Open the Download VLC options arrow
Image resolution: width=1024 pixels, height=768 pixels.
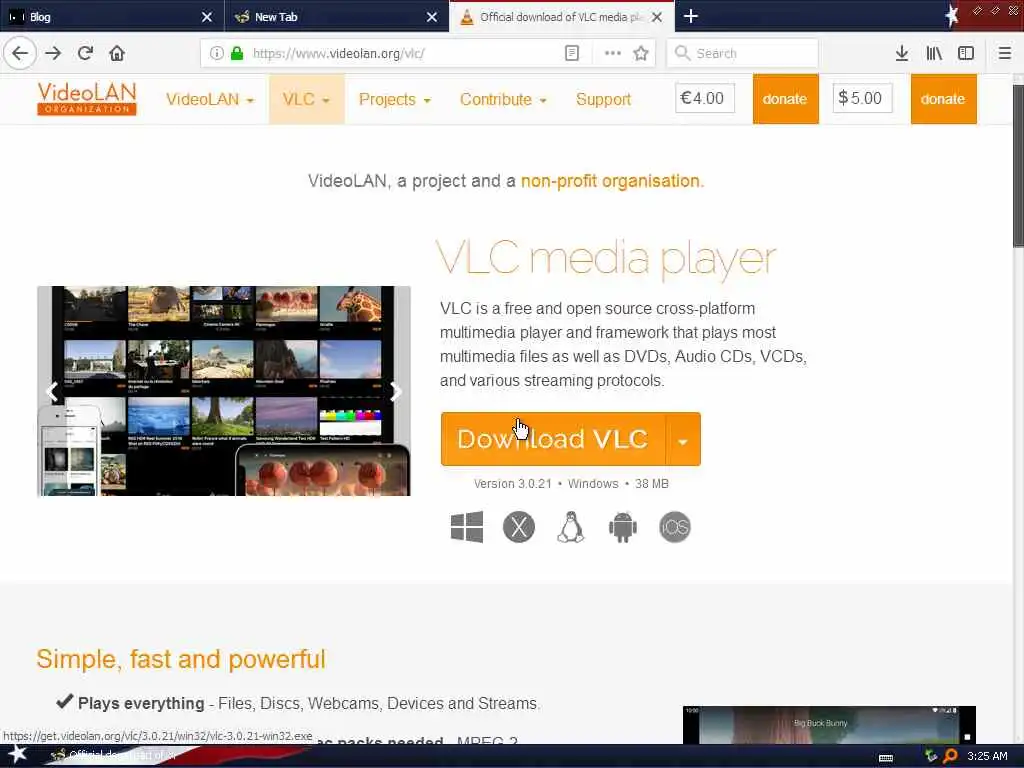click(683, 440)
